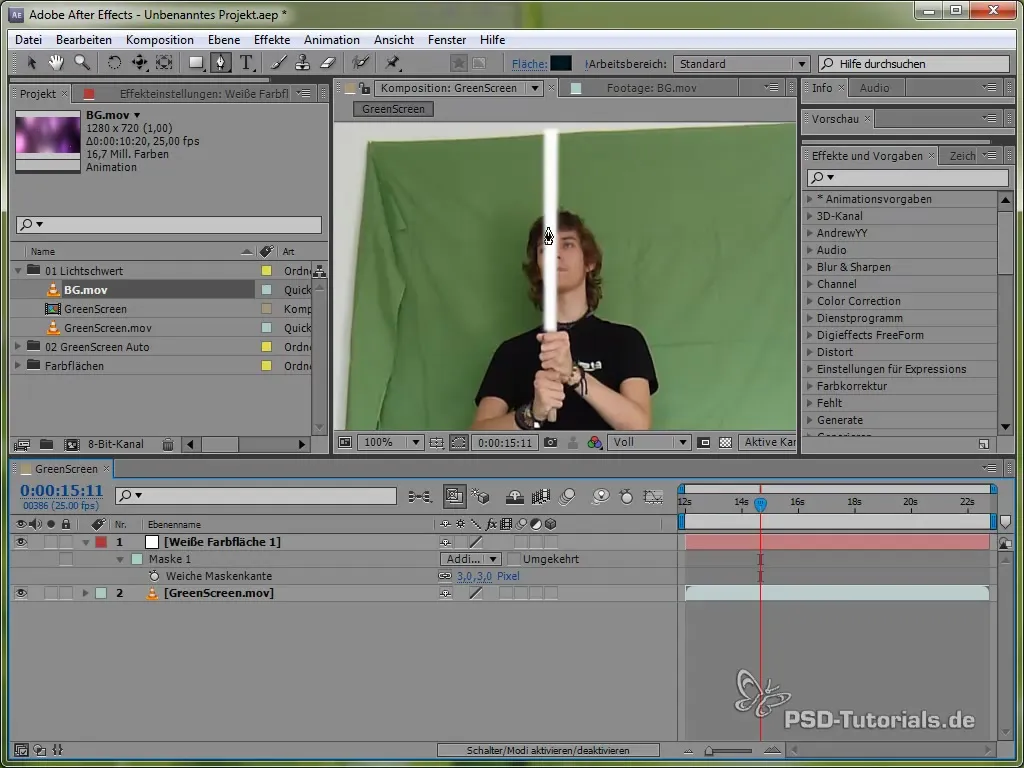
Task: Switch to the Audio panel tab
Action: click(x=874, y=88)
